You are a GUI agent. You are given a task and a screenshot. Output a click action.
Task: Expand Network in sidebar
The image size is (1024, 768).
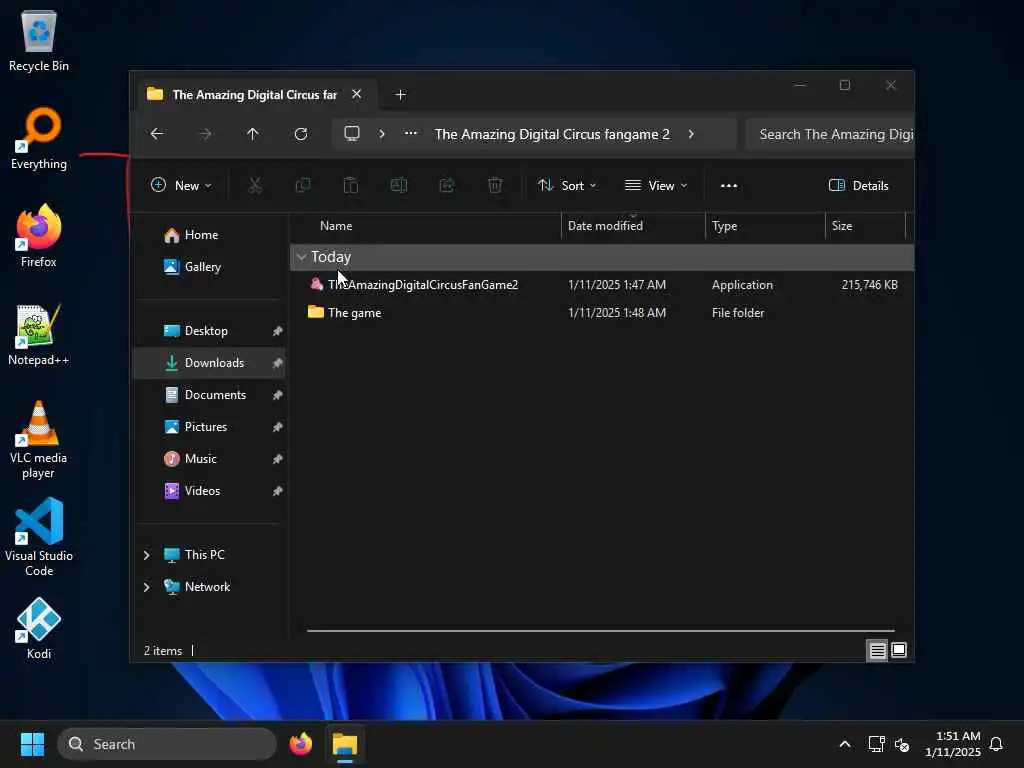pos(146,587)
